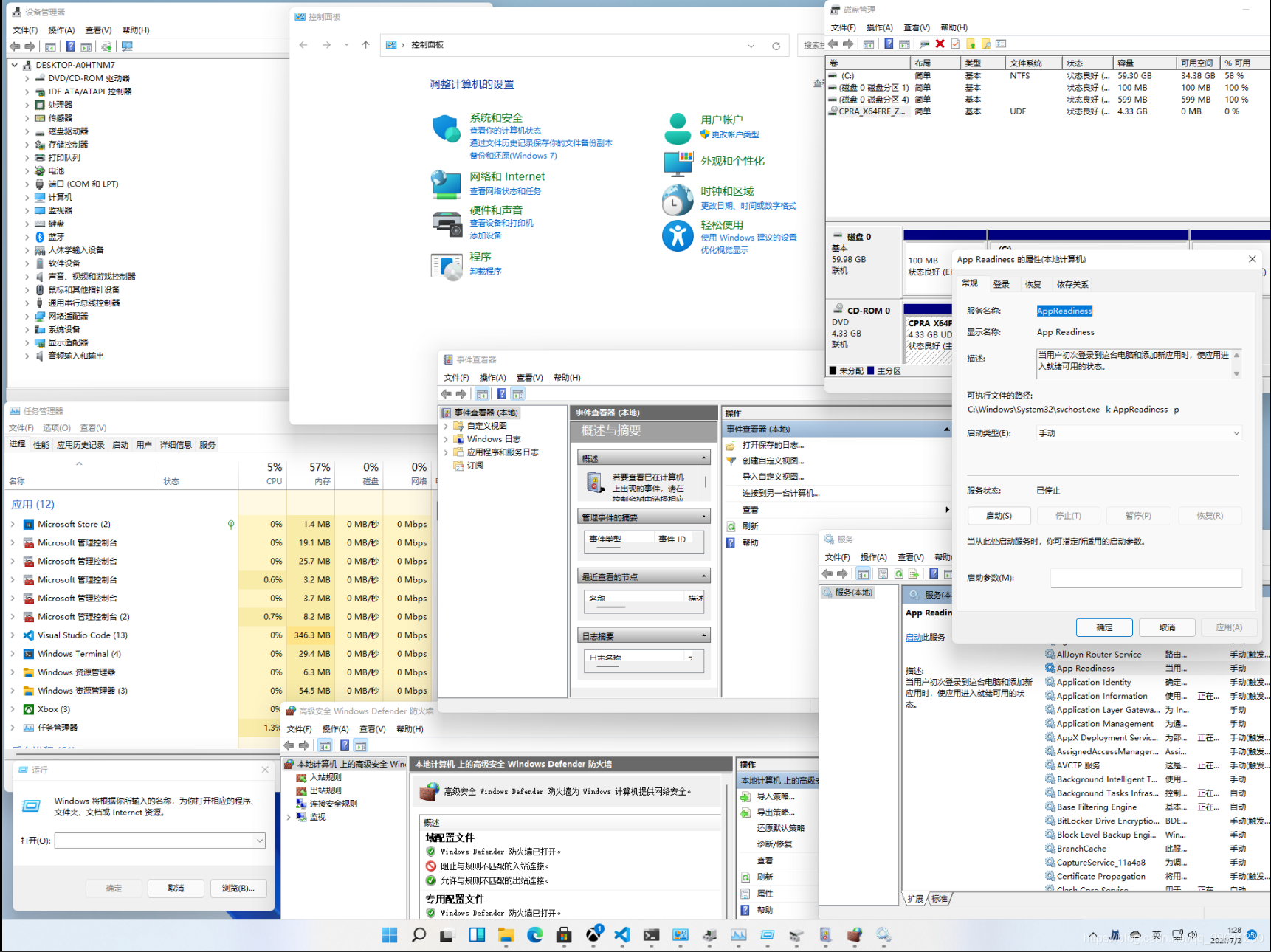Open the 操作(A) menu in 事件查看器
The image size is (1271, 952).
[492, 377]
